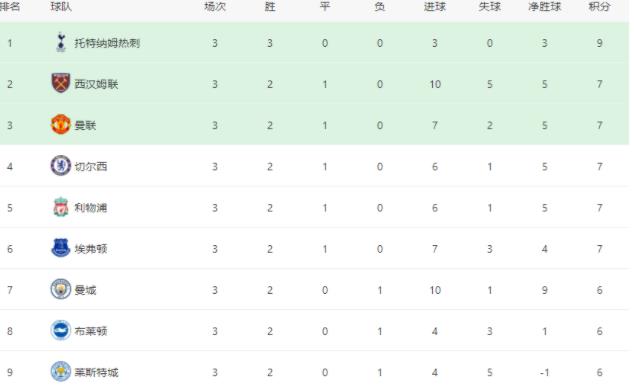The height and width of the screenshot is (388, 636).
Task: Sort table by 净胜球 column header
Action: pyautogui.click(x=544, y=6)
